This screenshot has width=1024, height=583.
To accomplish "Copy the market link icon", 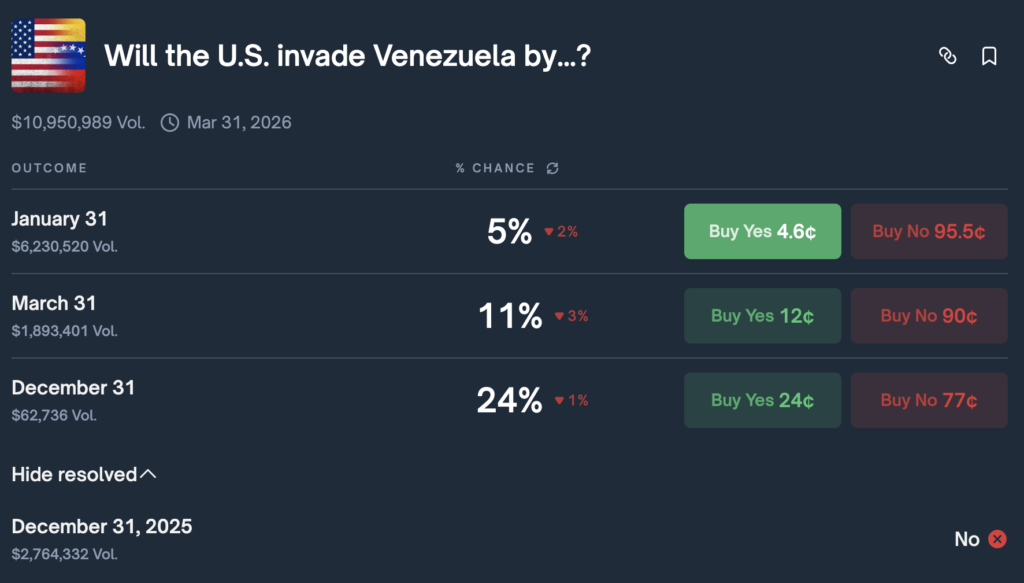I will 947,56.
